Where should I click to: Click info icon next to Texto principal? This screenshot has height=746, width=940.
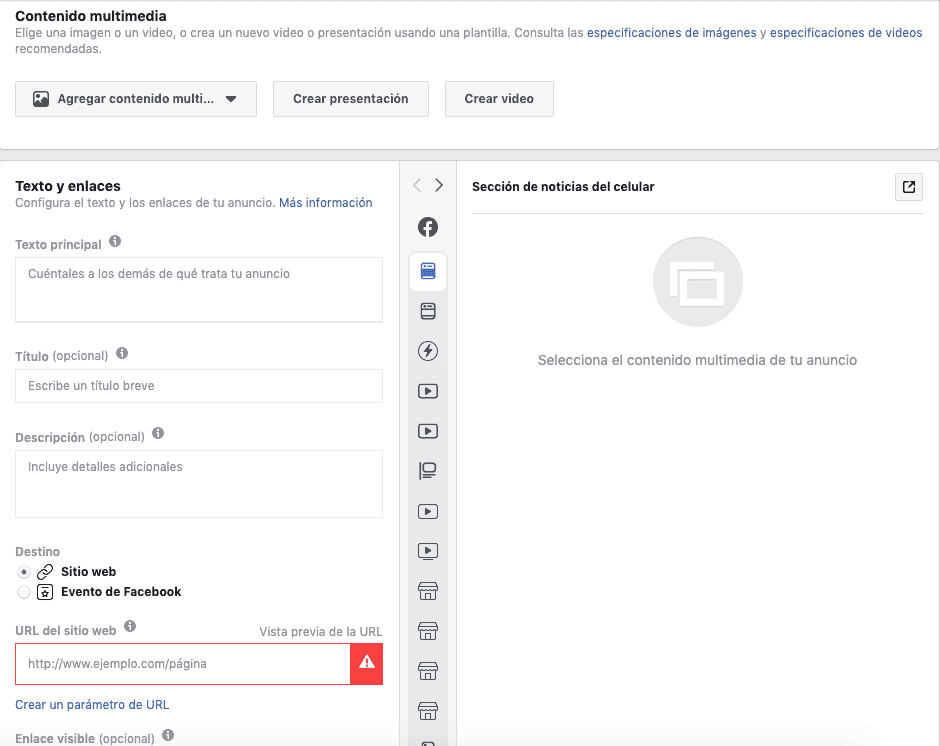(x=115, y=242)
